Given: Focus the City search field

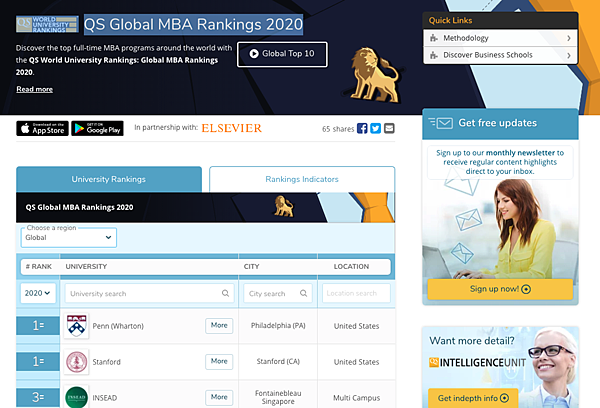Looking at the screenshot, I should pos(278,294).
